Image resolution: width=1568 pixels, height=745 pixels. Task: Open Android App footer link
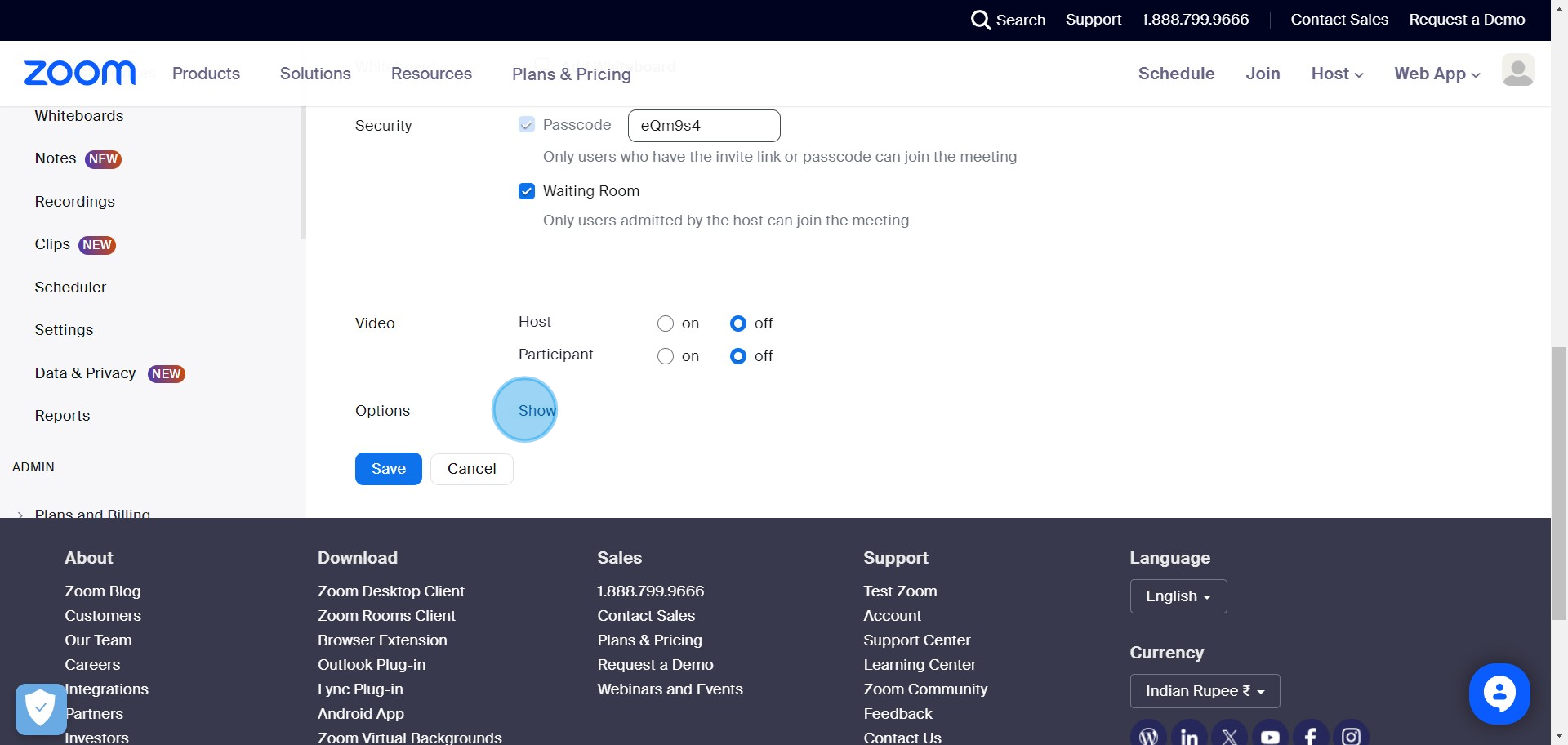[361, 714]
